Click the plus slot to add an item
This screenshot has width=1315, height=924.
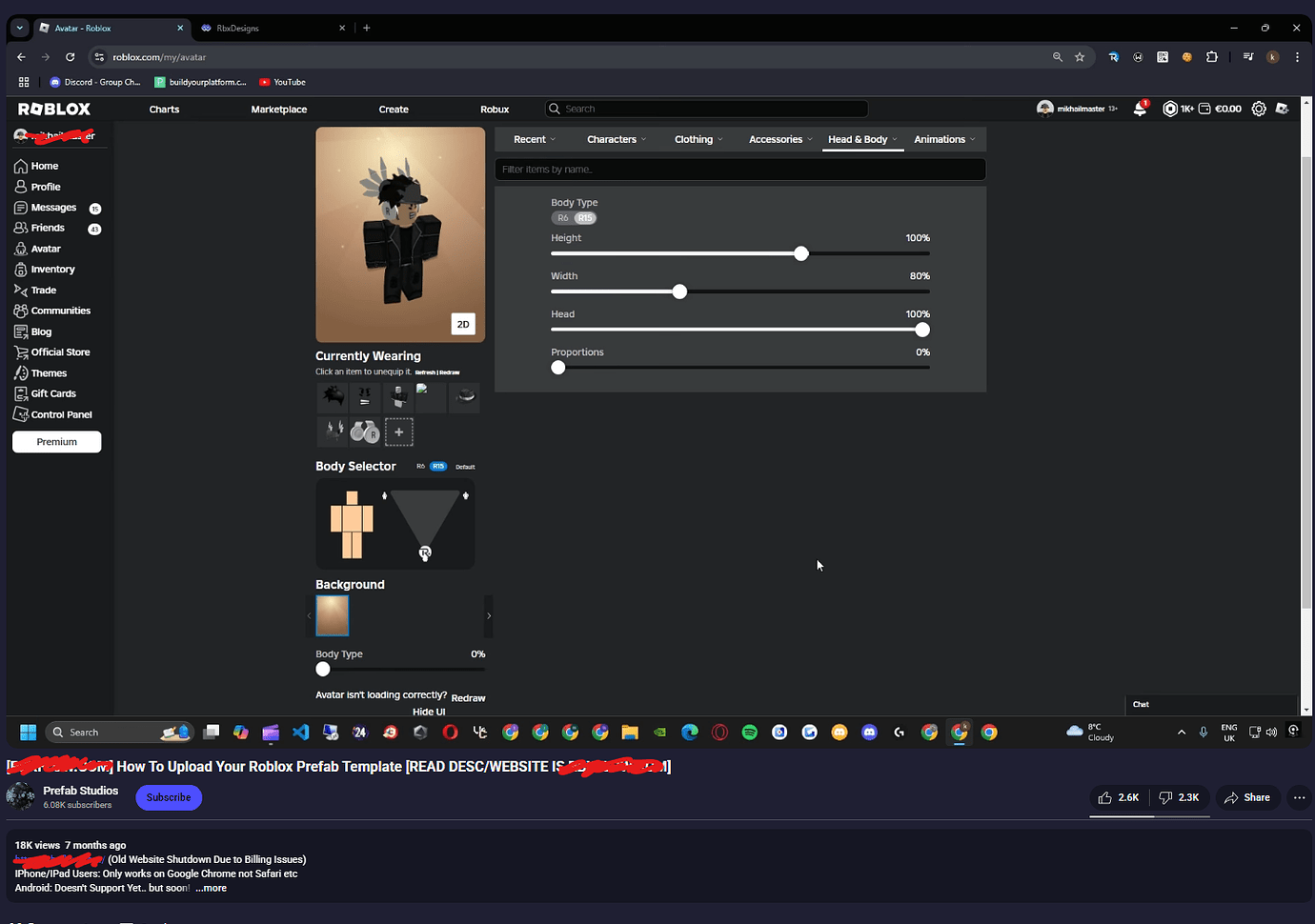point(398,432)
